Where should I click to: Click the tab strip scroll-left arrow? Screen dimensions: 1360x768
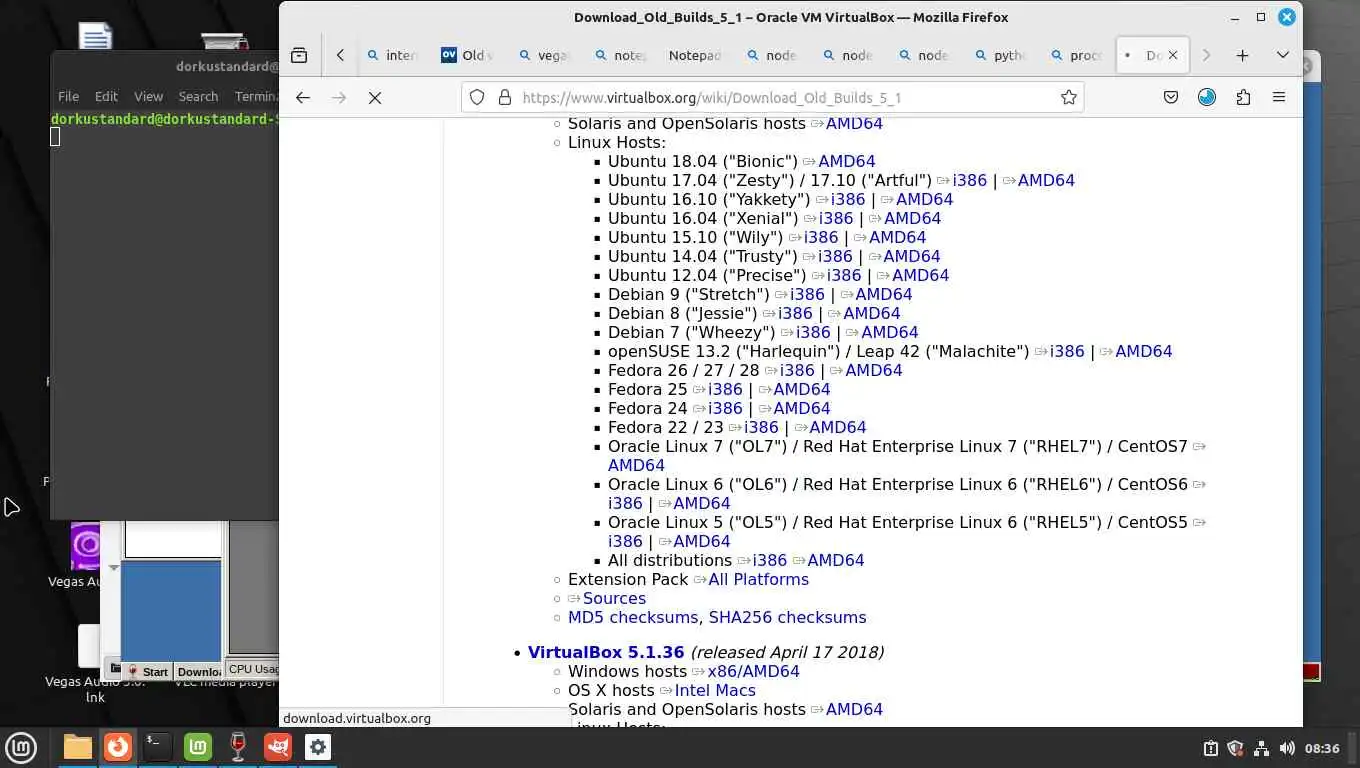pyautogui.click(x=340, y=55)
